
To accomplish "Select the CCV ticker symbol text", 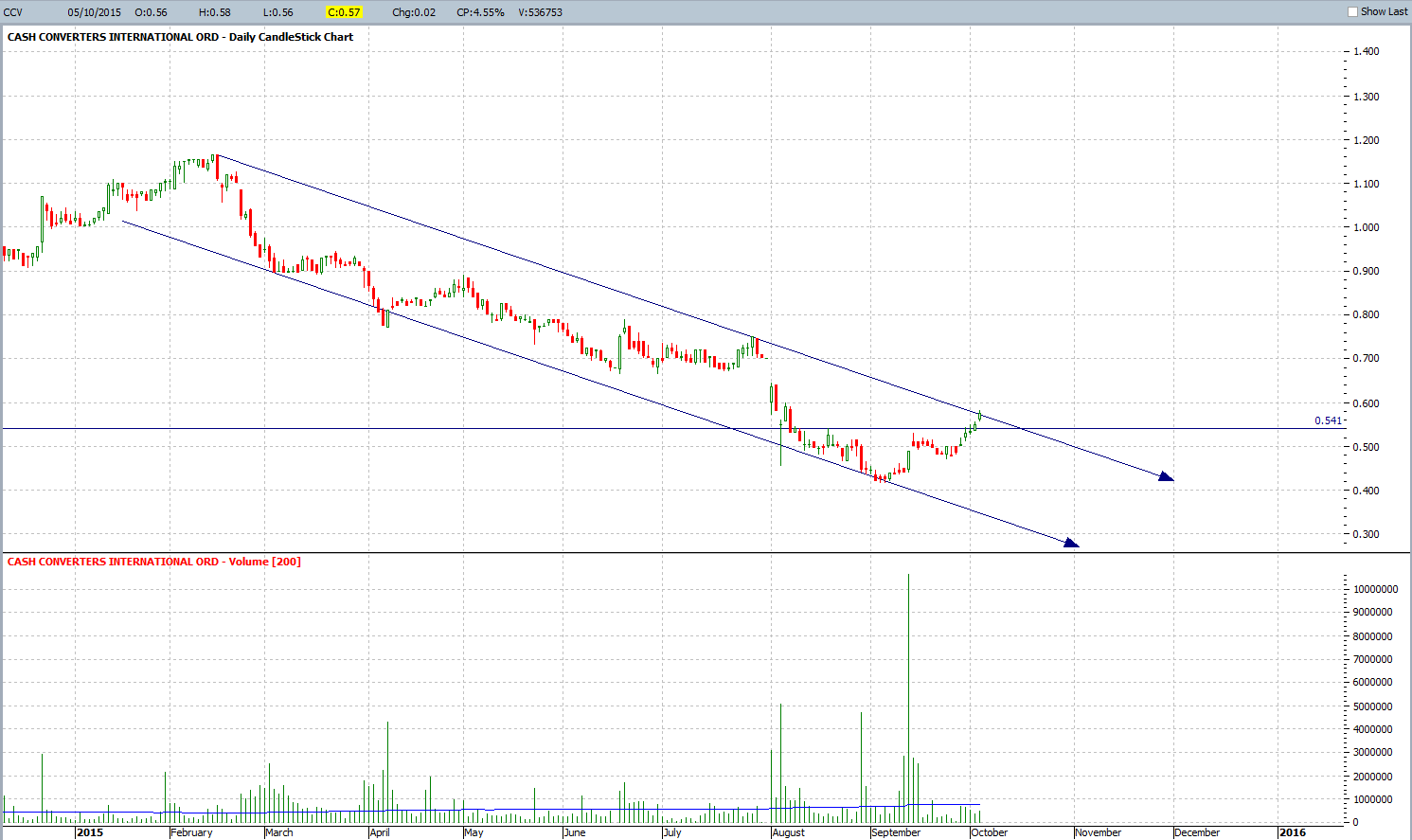I will pyautogui.click(x=13, y=12).
